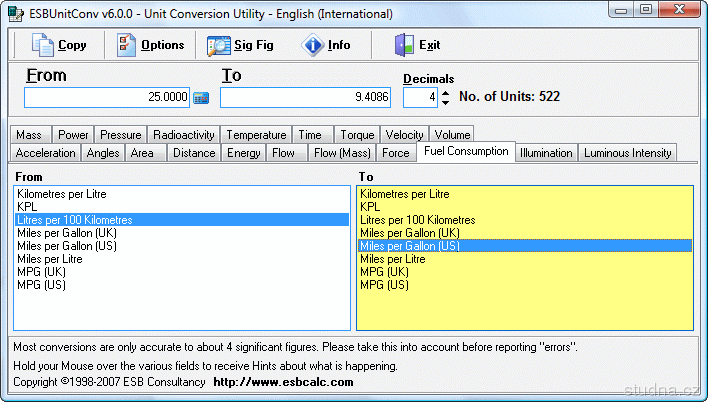Switch to the Luminous Intensity tab
The width and height of the screenshot is (708, 402).
pos(628,153)
